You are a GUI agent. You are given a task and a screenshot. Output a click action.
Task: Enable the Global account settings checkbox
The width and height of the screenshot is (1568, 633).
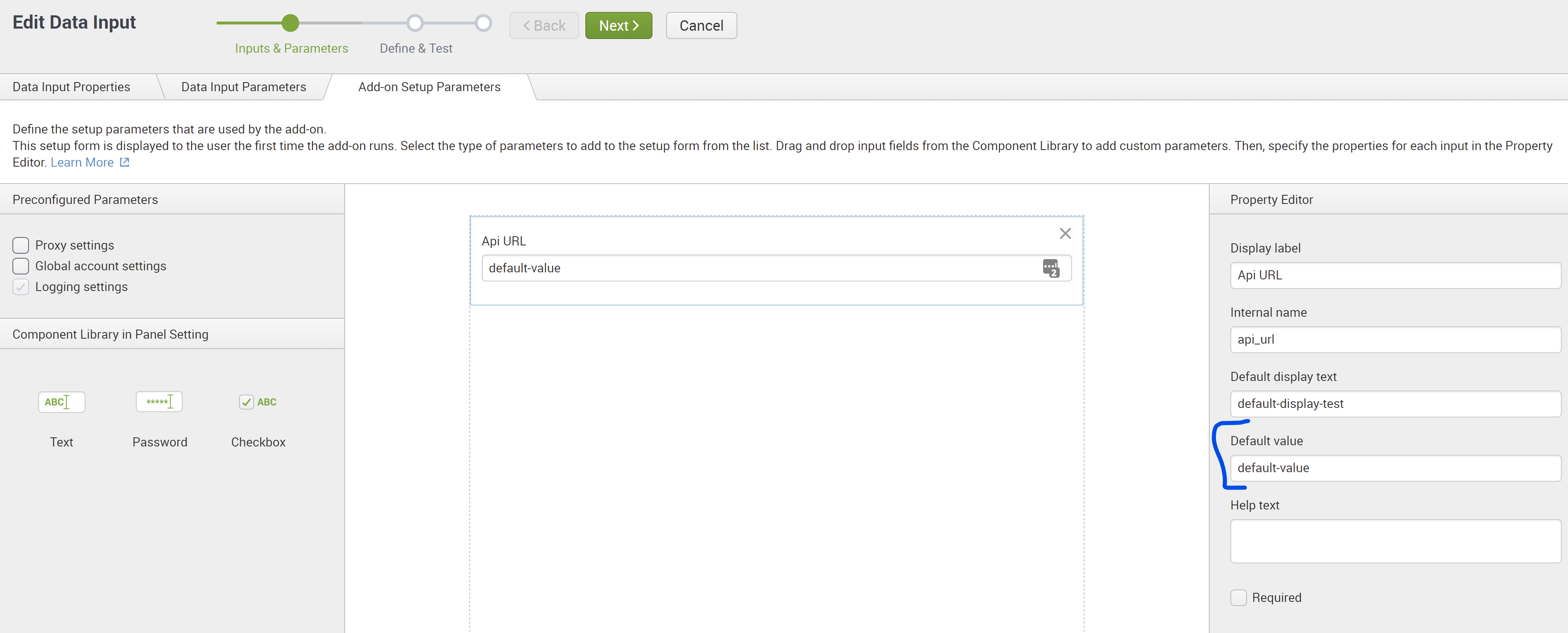(20, 266)
